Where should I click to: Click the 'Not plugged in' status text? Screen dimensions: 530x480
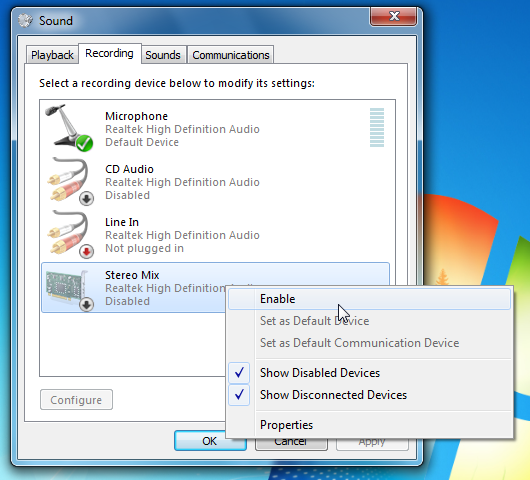[145, 248]
